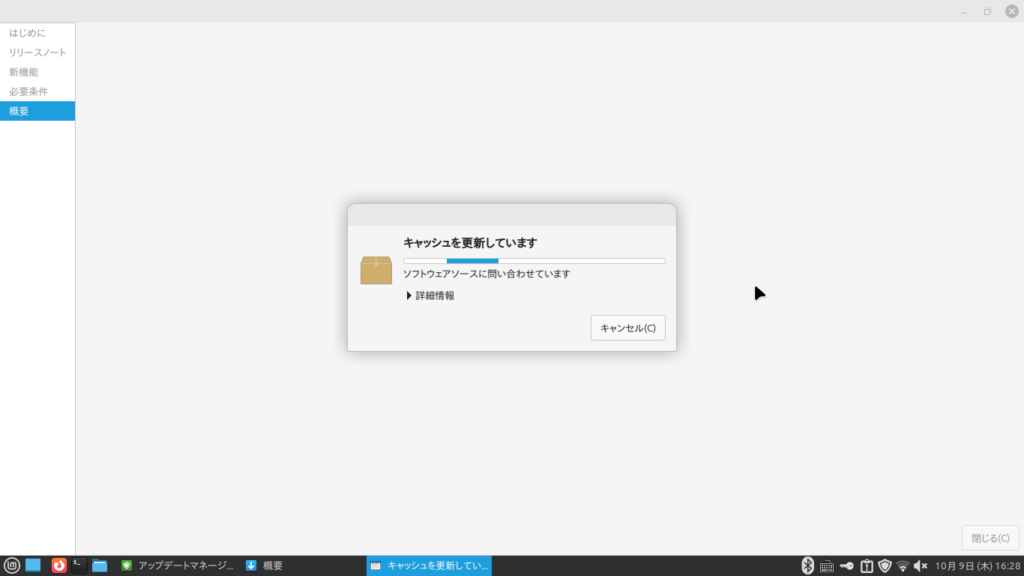Open the terminal from the taskbar
The width and height of the screenshot is (1024, 576).
[79, 565]
